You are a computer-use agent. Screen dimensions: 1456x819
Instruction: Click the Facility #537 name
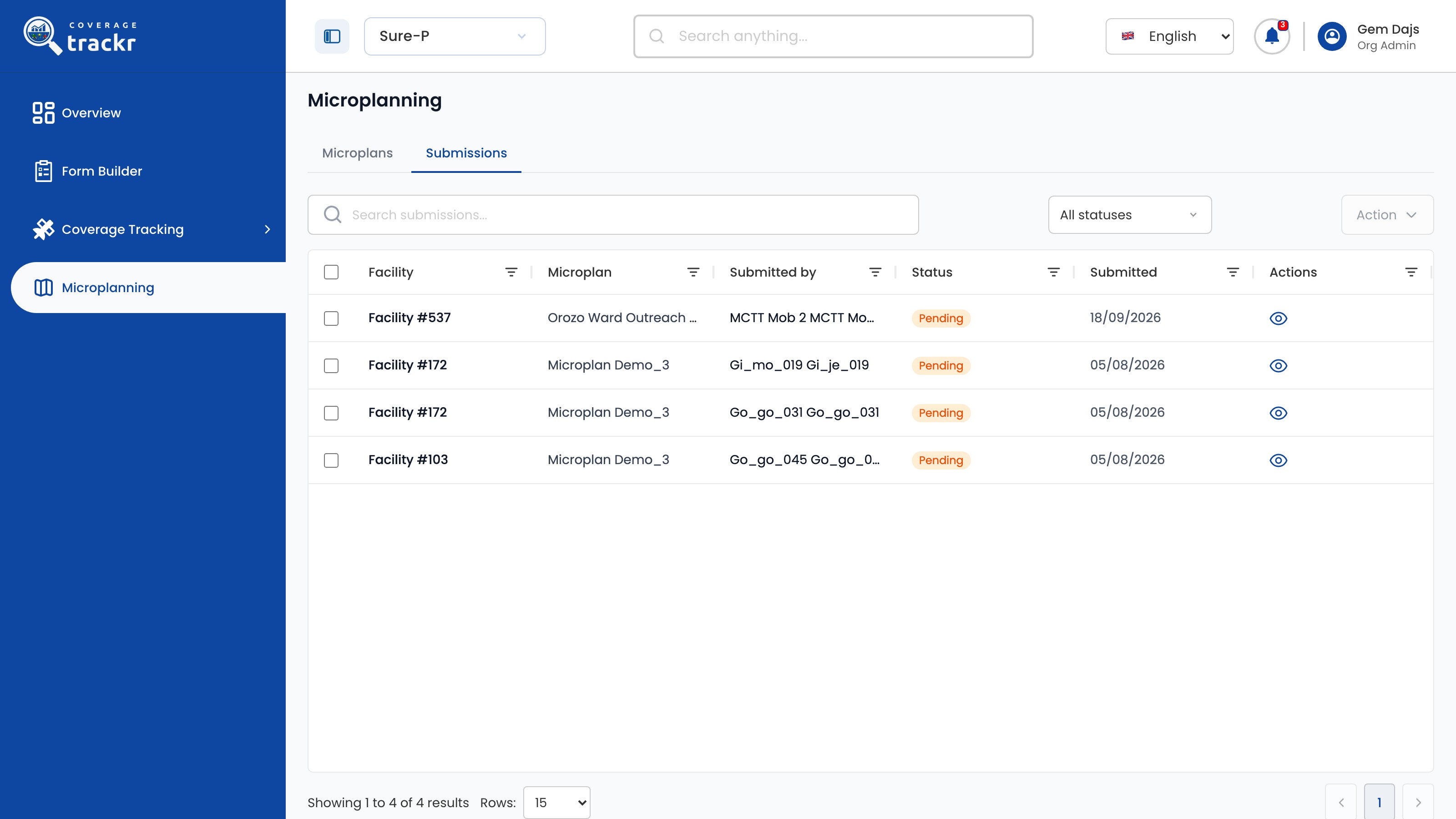409,318
